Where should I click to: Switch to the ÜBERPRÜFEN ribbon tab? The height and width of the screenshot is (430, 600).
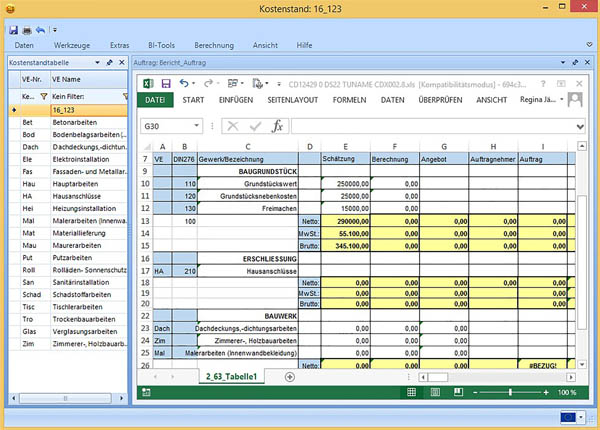pos(440,100)
